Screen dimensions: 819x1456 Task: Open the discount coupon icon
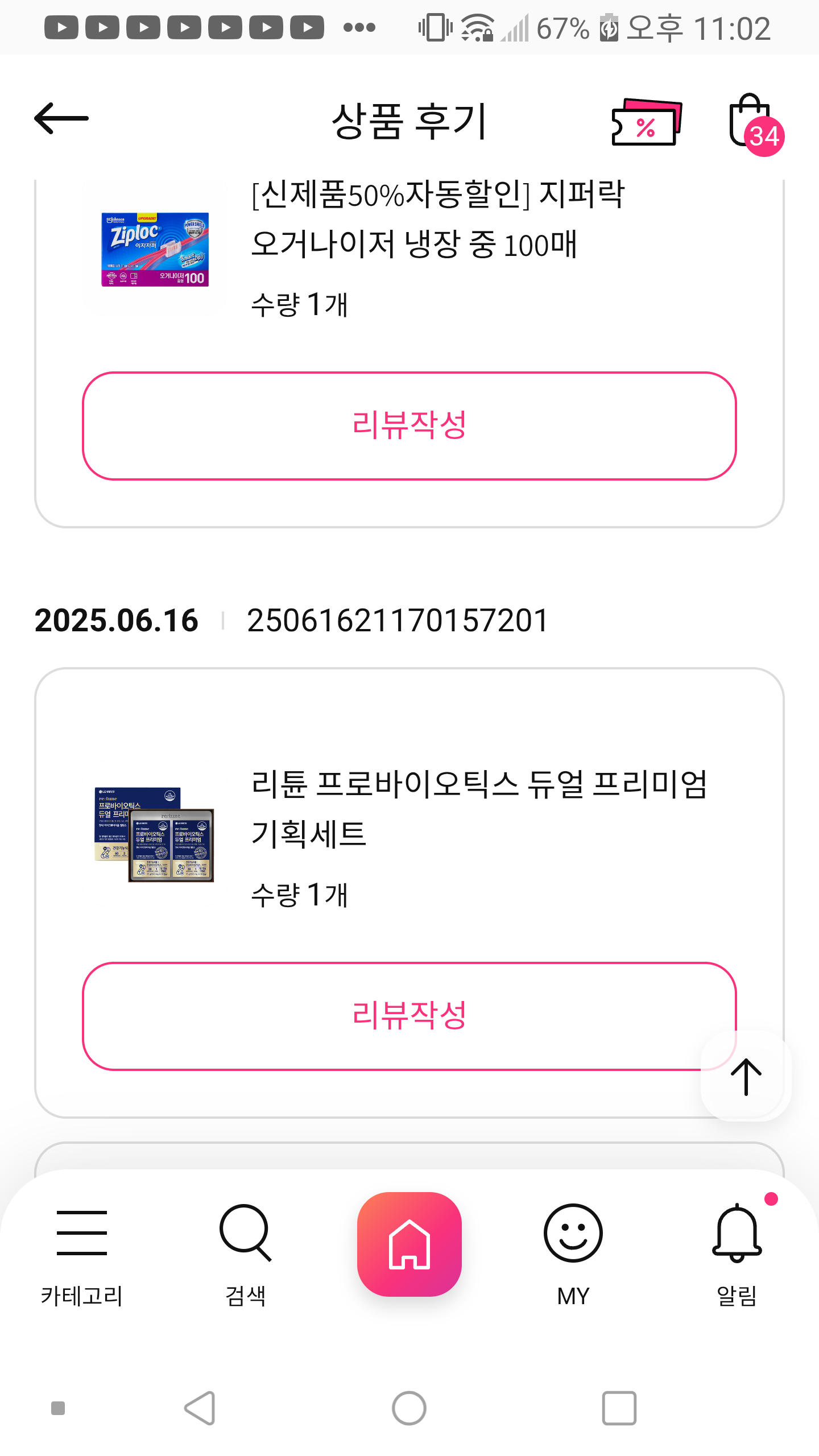pyautogui.click(x=646, y=122)
